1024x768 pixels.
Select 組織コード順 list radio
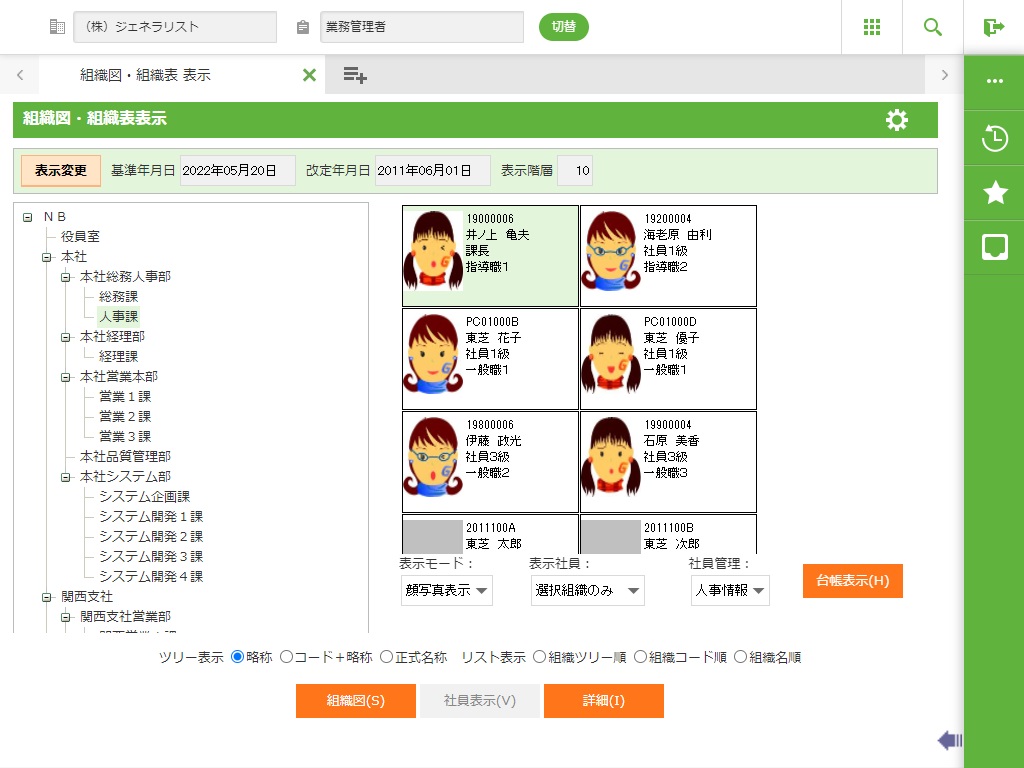(x=641, y=657)
